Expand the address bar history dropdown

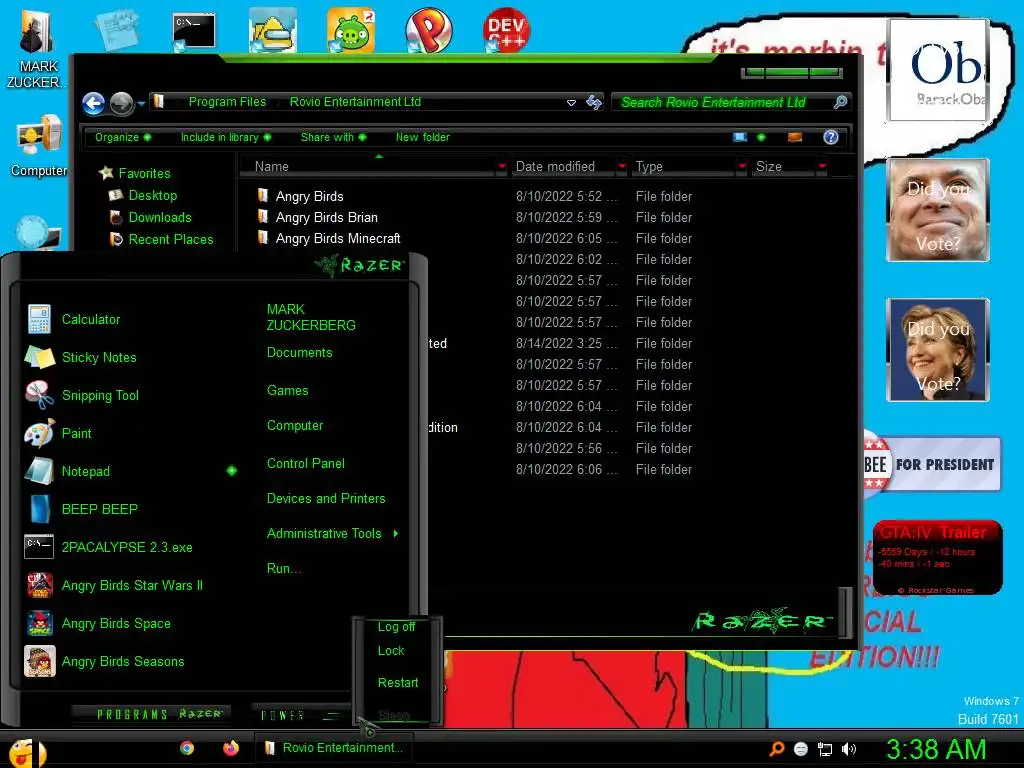click(x=571, y=103)
